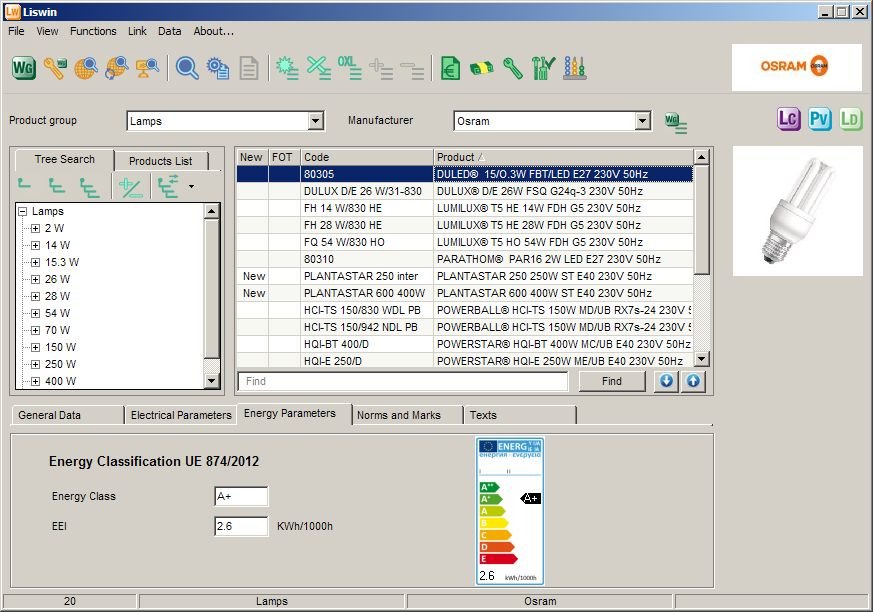Open the About... menu
873x612 pixels.
214,31
